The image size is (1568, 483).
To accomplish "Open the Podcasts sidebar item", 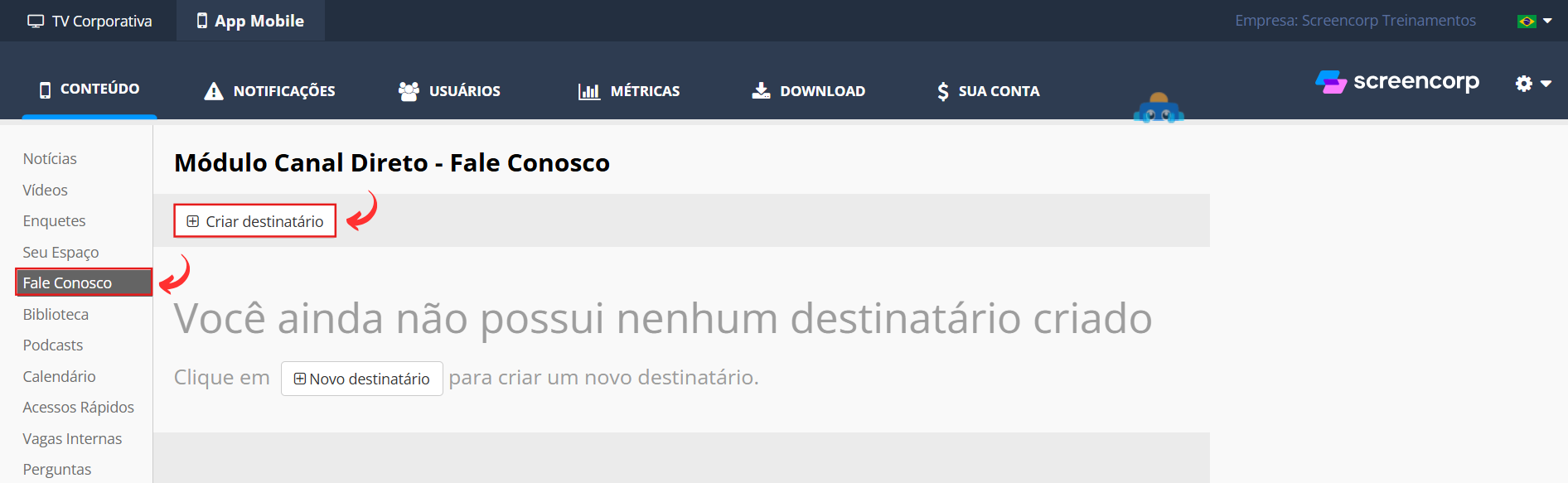I will coord(53,345).
